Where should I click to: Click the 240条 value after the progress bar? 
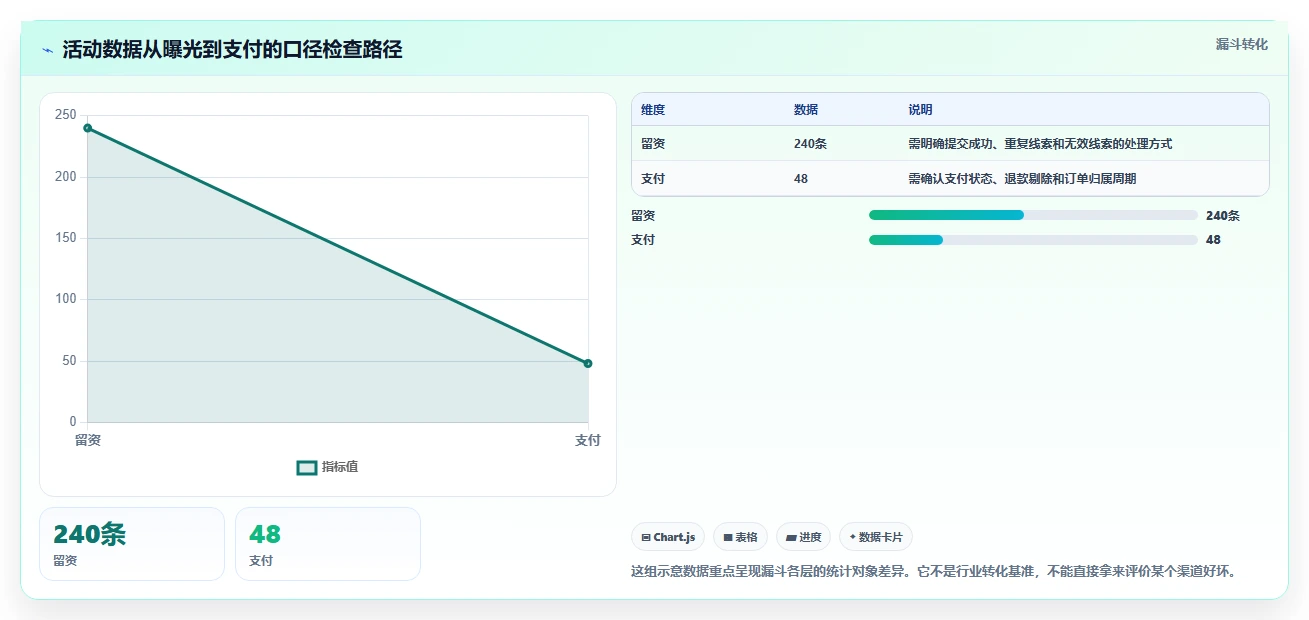(1223, 215)
